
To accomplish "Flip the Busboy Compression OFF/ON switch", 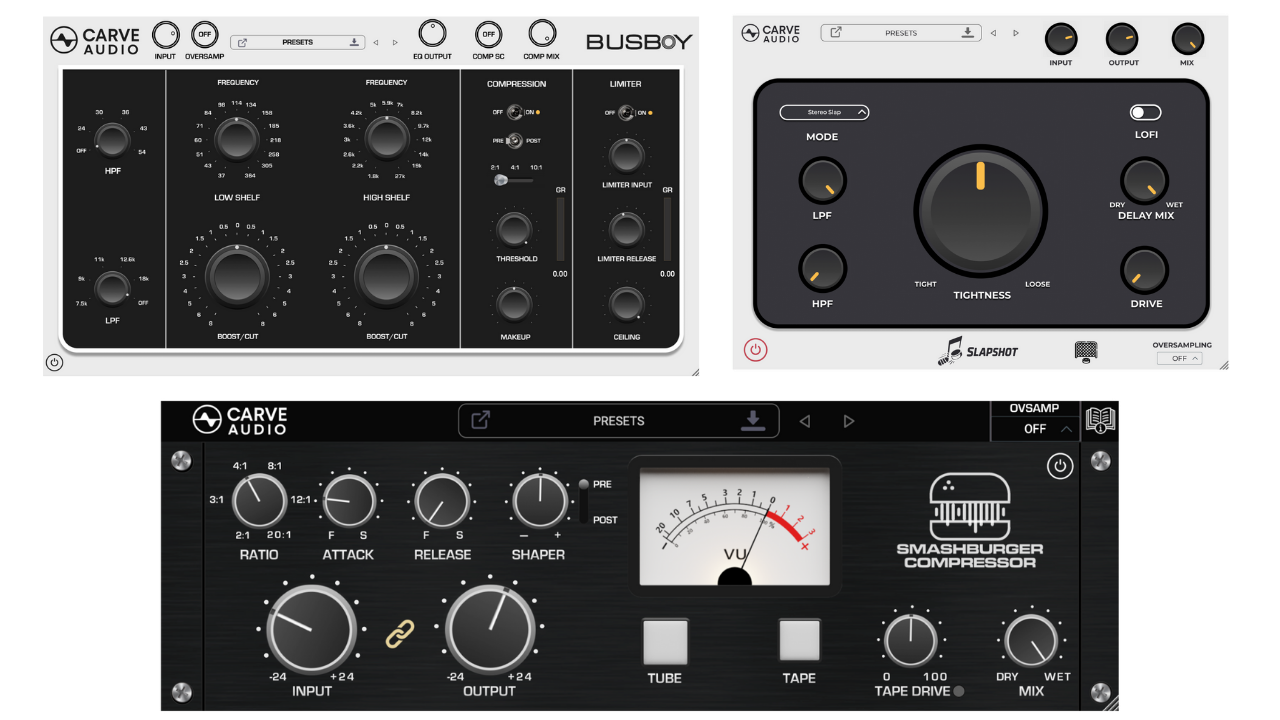I will (515, 112).
